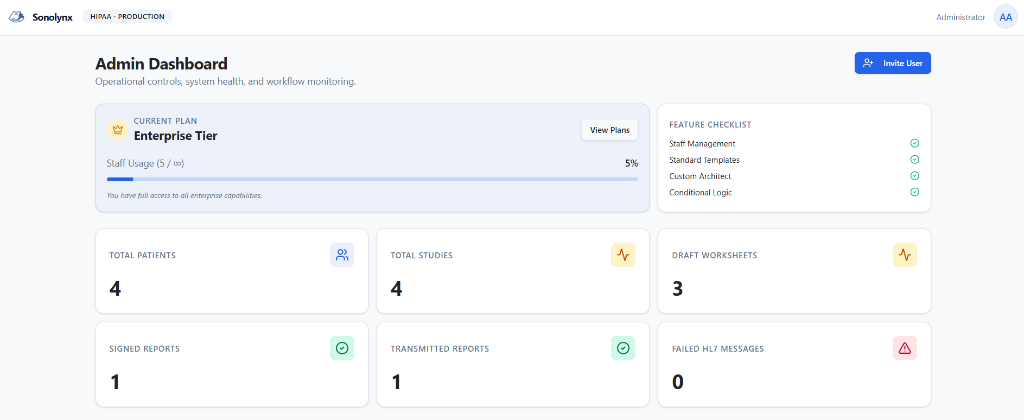This screenshot has height=420, width=1024.
Task: Select the Custom Architect feature label
Action: pyautogui.click(x=700, y=176)
